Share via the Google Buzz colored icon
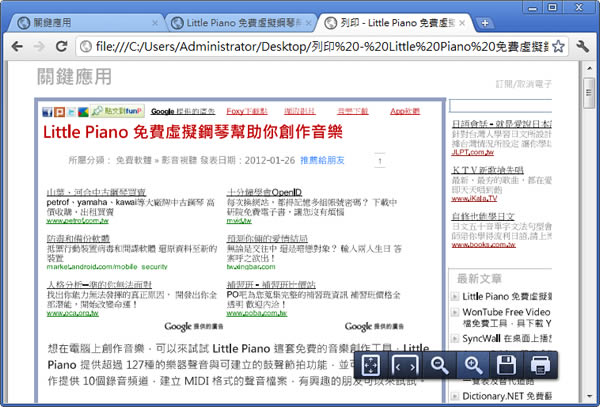The height and width of the screenshot is (407, 600). (83, 112)
